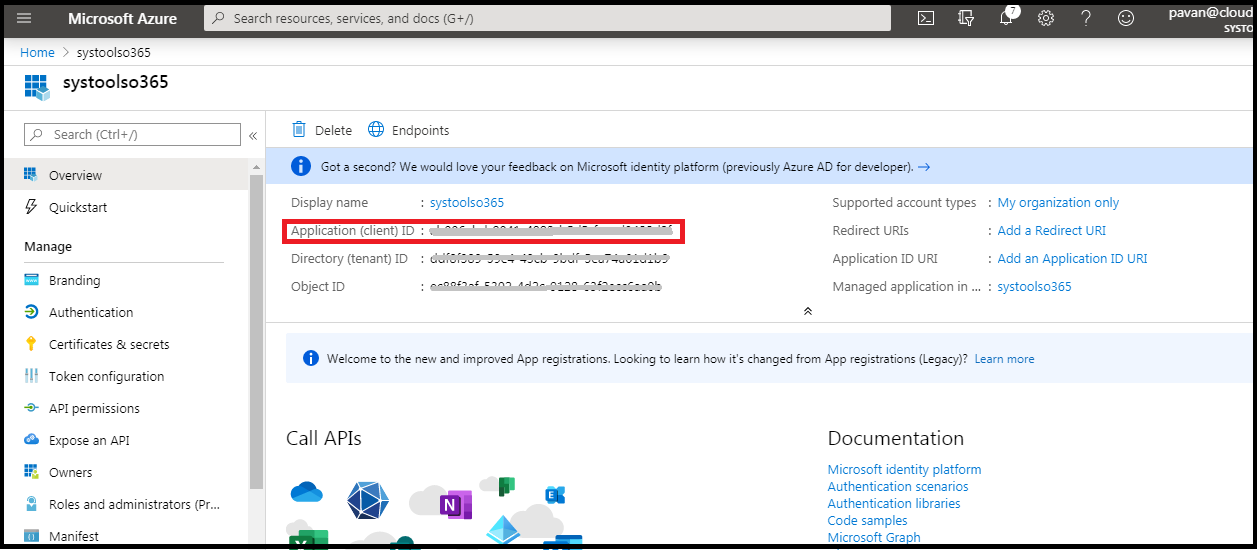The height and width of the screenshot is (550, 1257).
Task: Click the systoolso365 app registration icon
Action: point(37,86)
